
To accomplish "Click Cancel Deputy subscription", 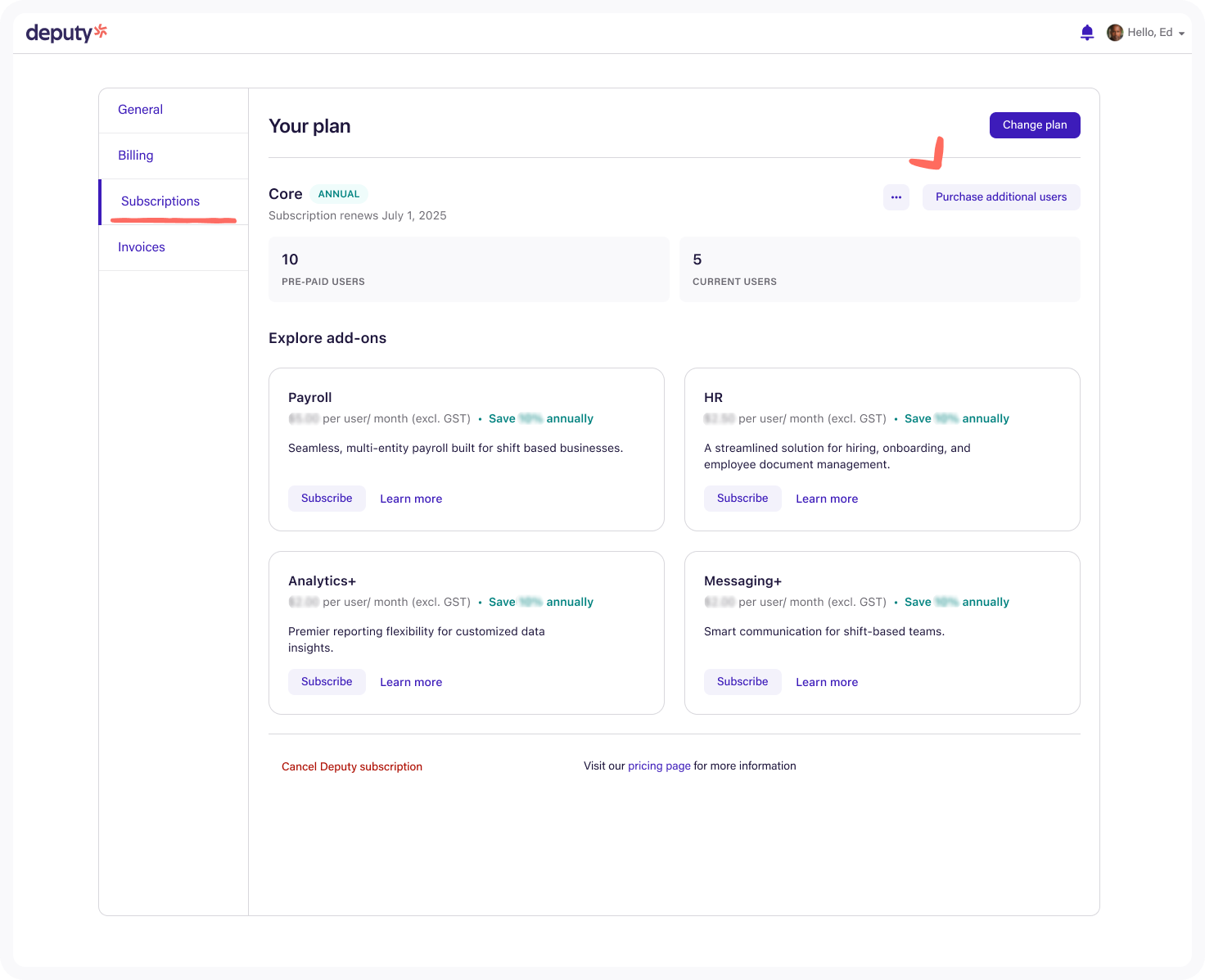I will [x=352, y=767].
